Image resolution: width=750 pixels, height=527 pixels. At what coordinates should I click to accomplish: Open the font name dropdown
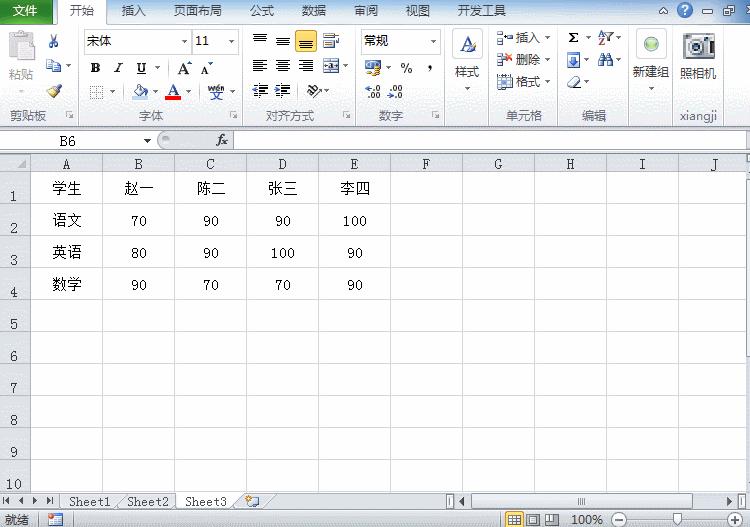[x=184, y=42]
